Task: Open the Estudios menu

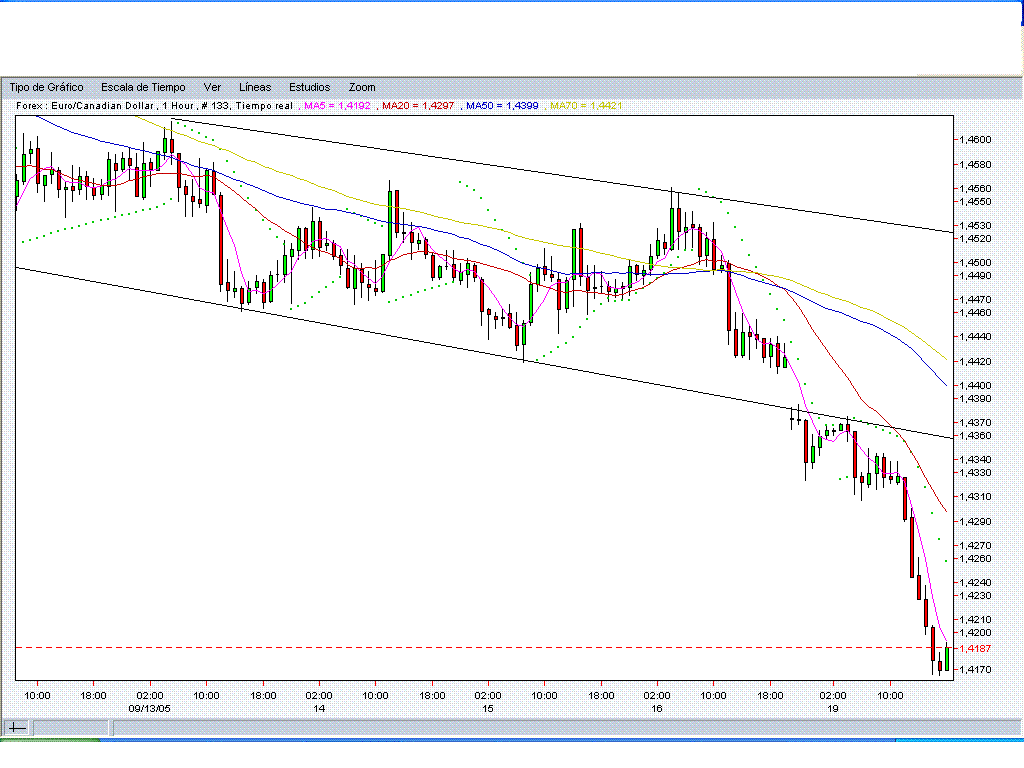Action: click(x=310, y=88)
